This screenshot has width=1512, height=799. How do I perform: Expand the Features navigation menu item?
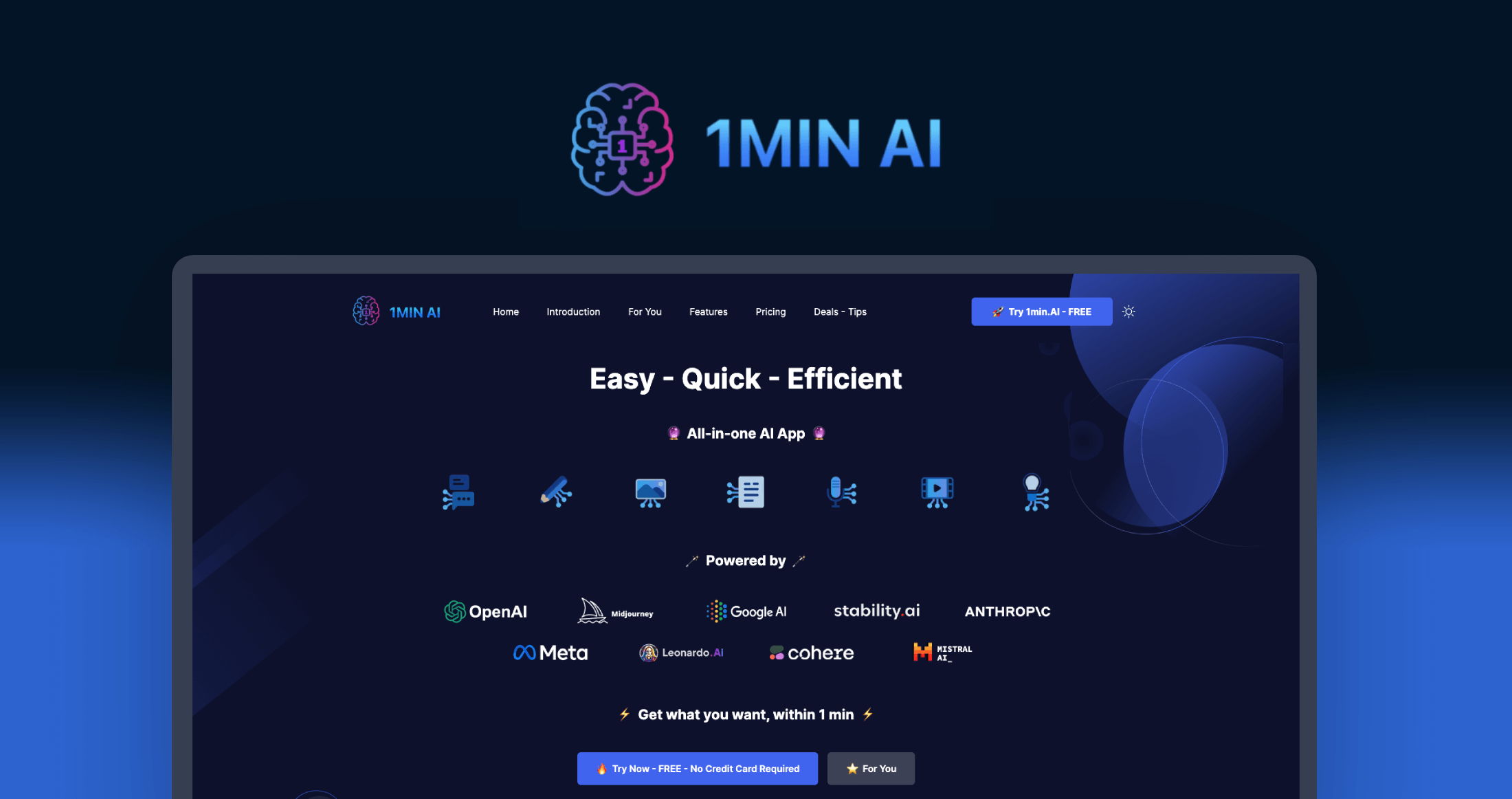click(x=708, y=311)
